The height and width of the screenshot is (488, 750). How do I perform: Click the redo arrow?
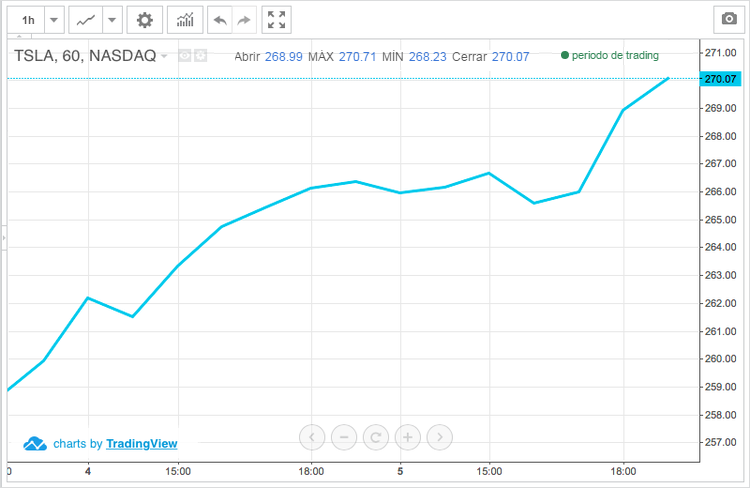tap(245, 20)
